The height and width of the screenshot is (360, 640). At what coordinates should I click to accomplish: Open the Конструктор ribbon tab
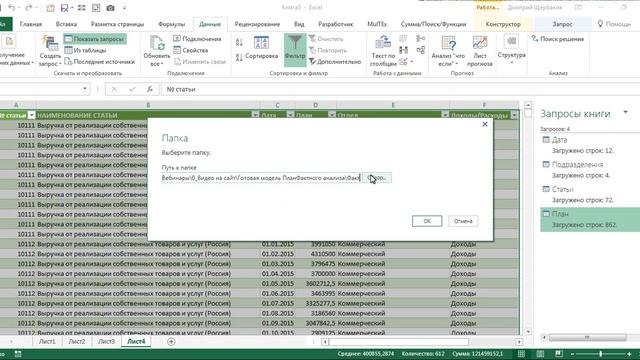tap(503, 24)
